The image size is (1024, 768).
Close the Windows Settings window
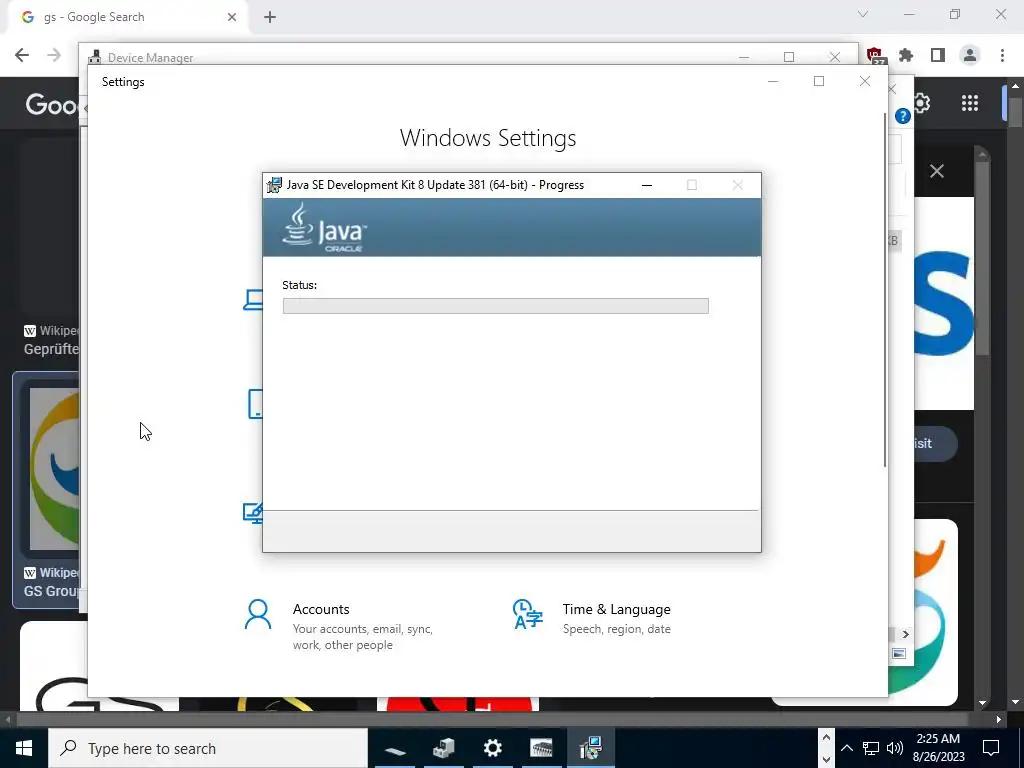865,82
